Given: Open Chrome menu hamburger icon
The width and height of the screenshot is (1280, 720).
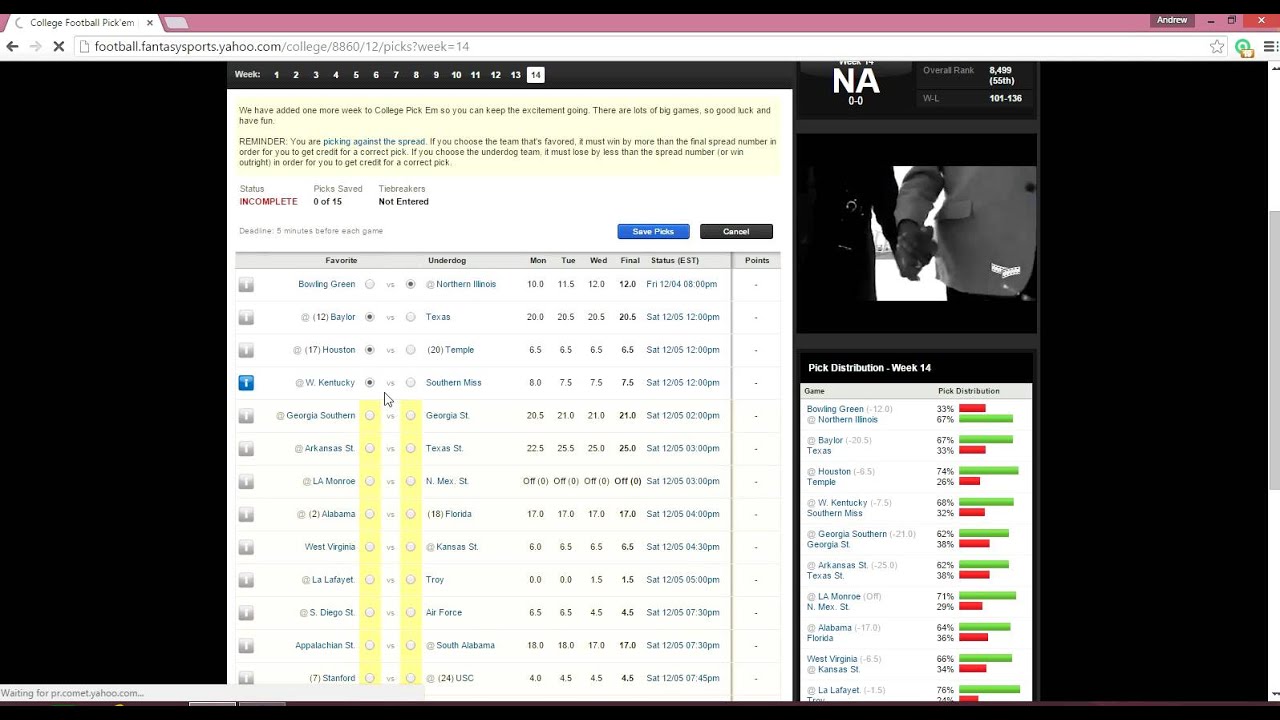Looking at the screenshot, I should 1269,46.
